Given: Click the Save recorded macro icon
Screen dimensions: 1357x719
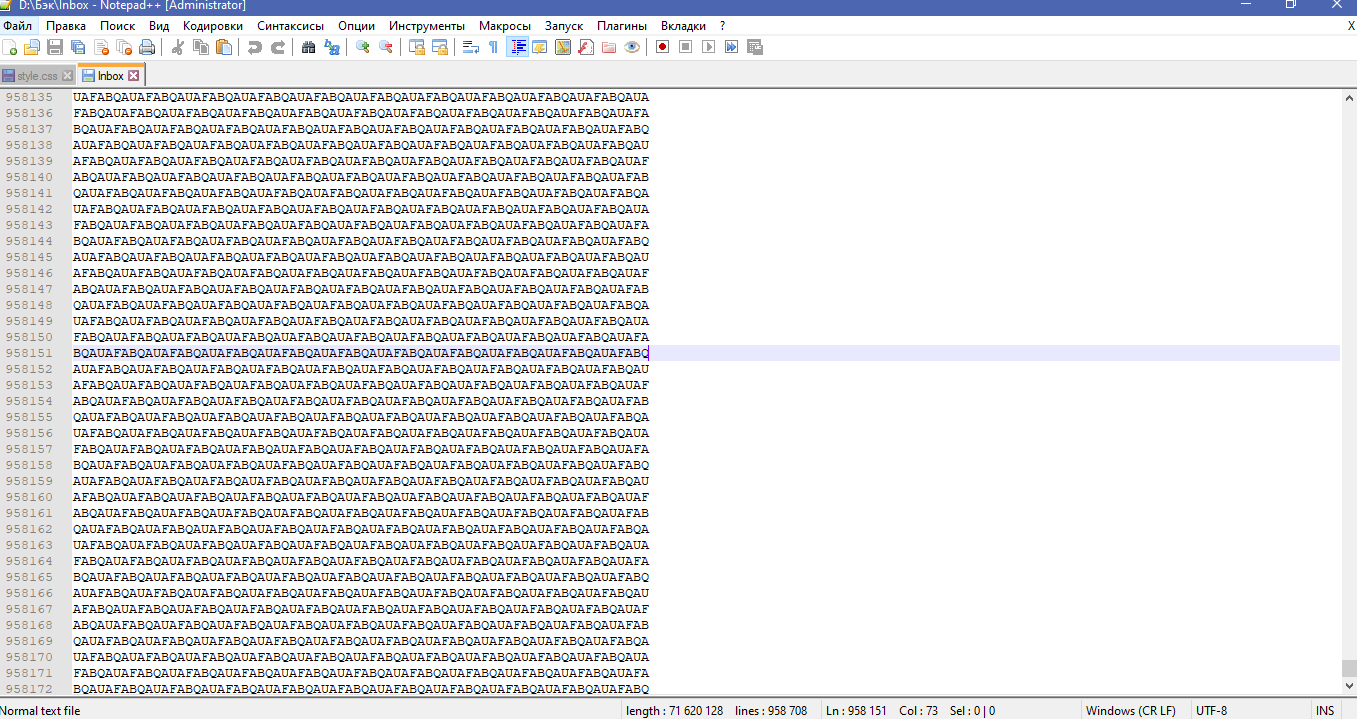Looking at the screenshot, I should pos(754,47).
